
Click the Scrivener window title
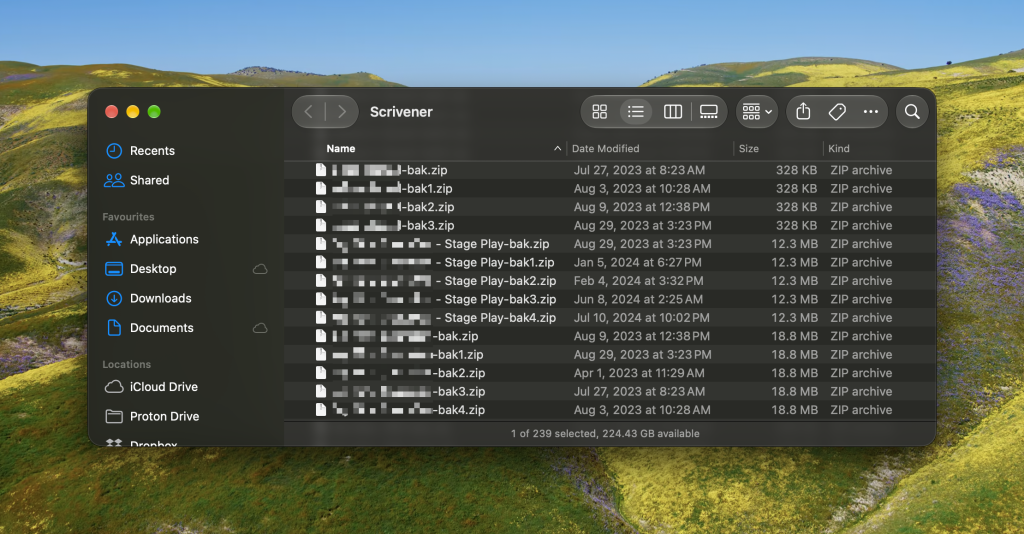(x=401, y=112)
